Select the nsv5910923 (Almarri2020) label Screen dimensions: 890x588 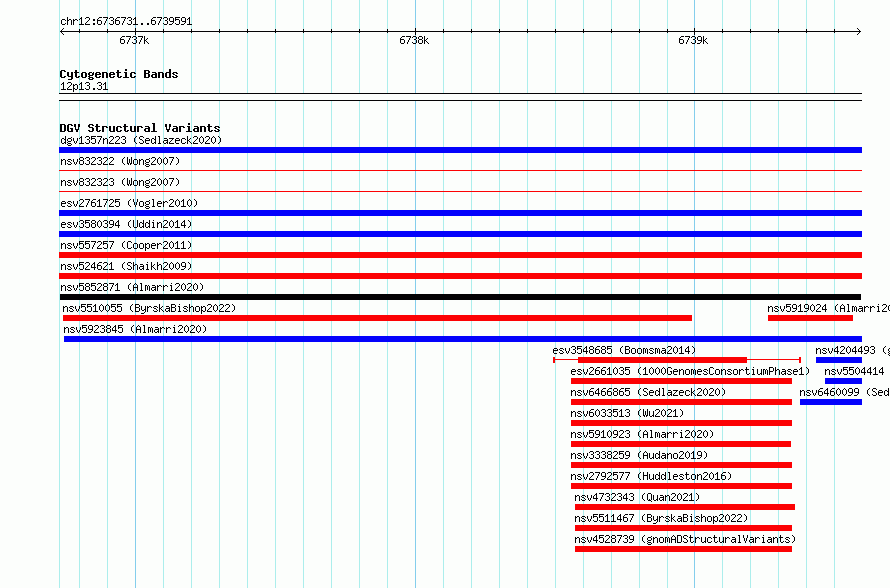pyautogui.click(x=642, y=434)
